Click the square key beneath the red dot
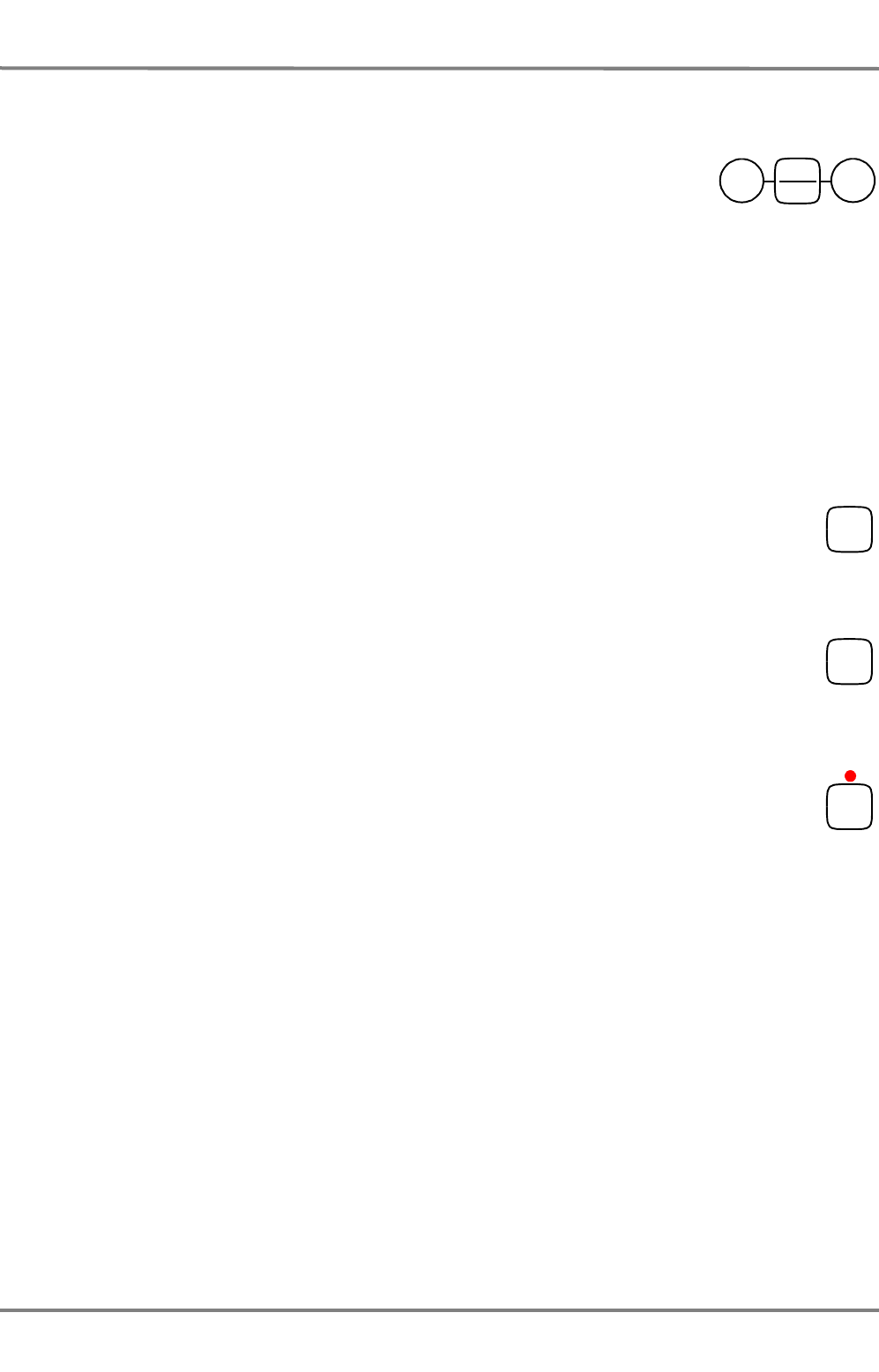 click(849, 806)
